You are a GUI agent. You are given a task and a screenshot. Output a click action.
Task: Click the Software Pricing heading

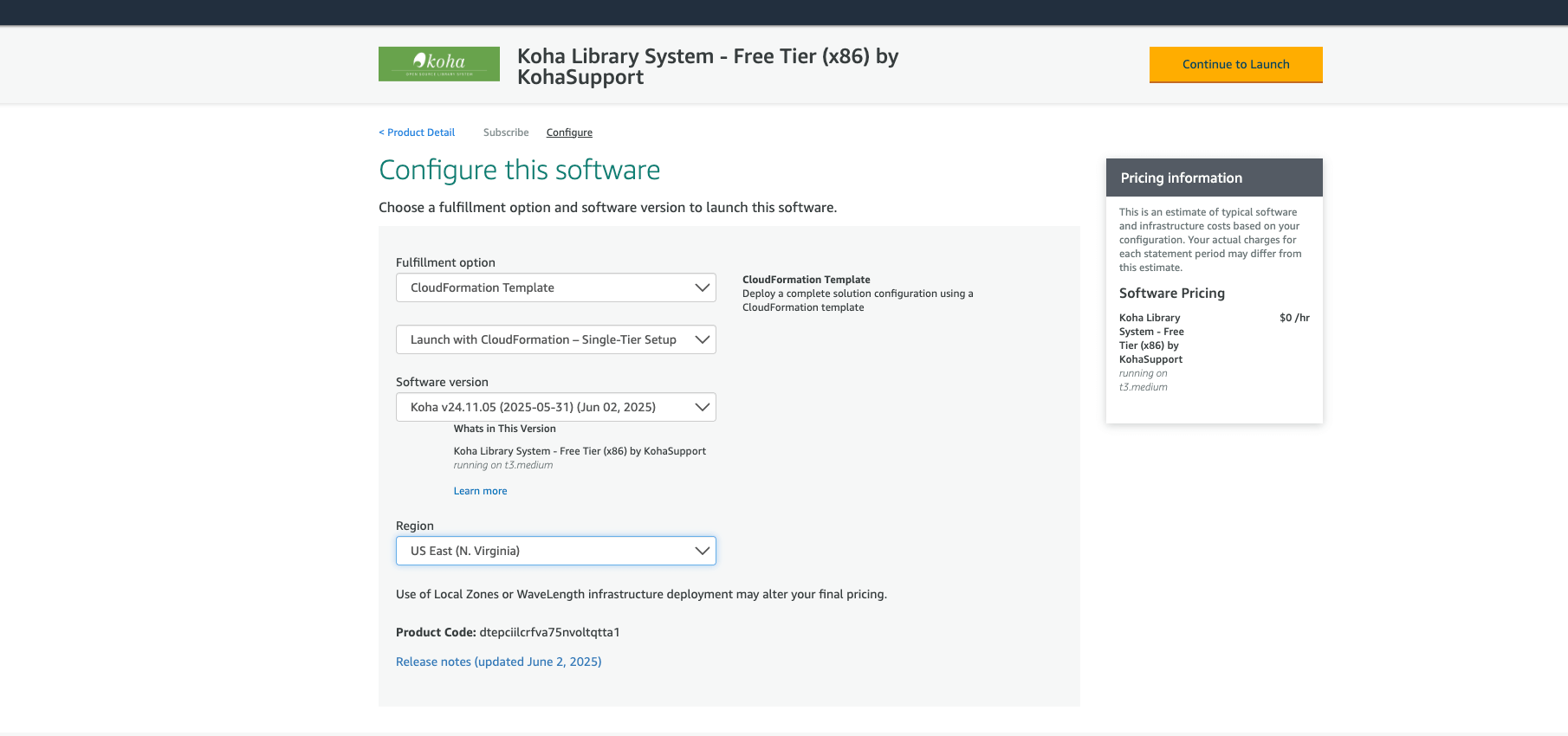1172,294
